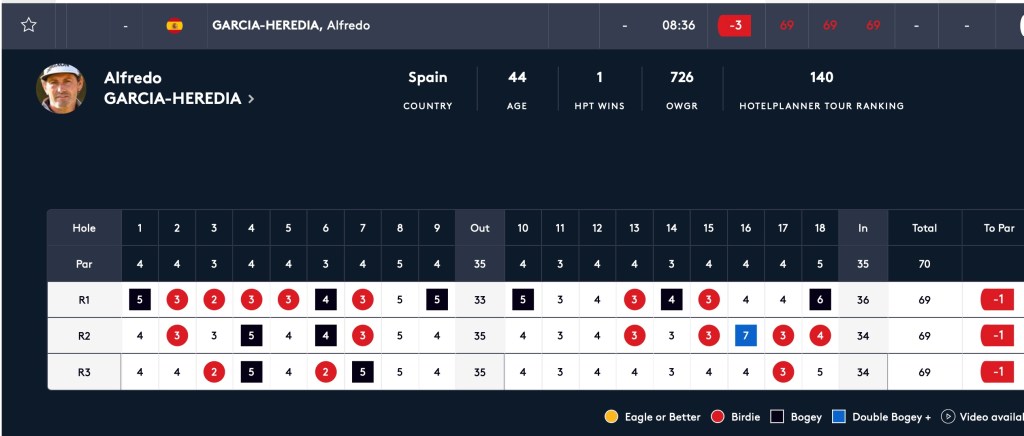This screenshot has width=1024, height=436.
Task: Click R3 birdie circle on hole 17
Action: point(783,372)
